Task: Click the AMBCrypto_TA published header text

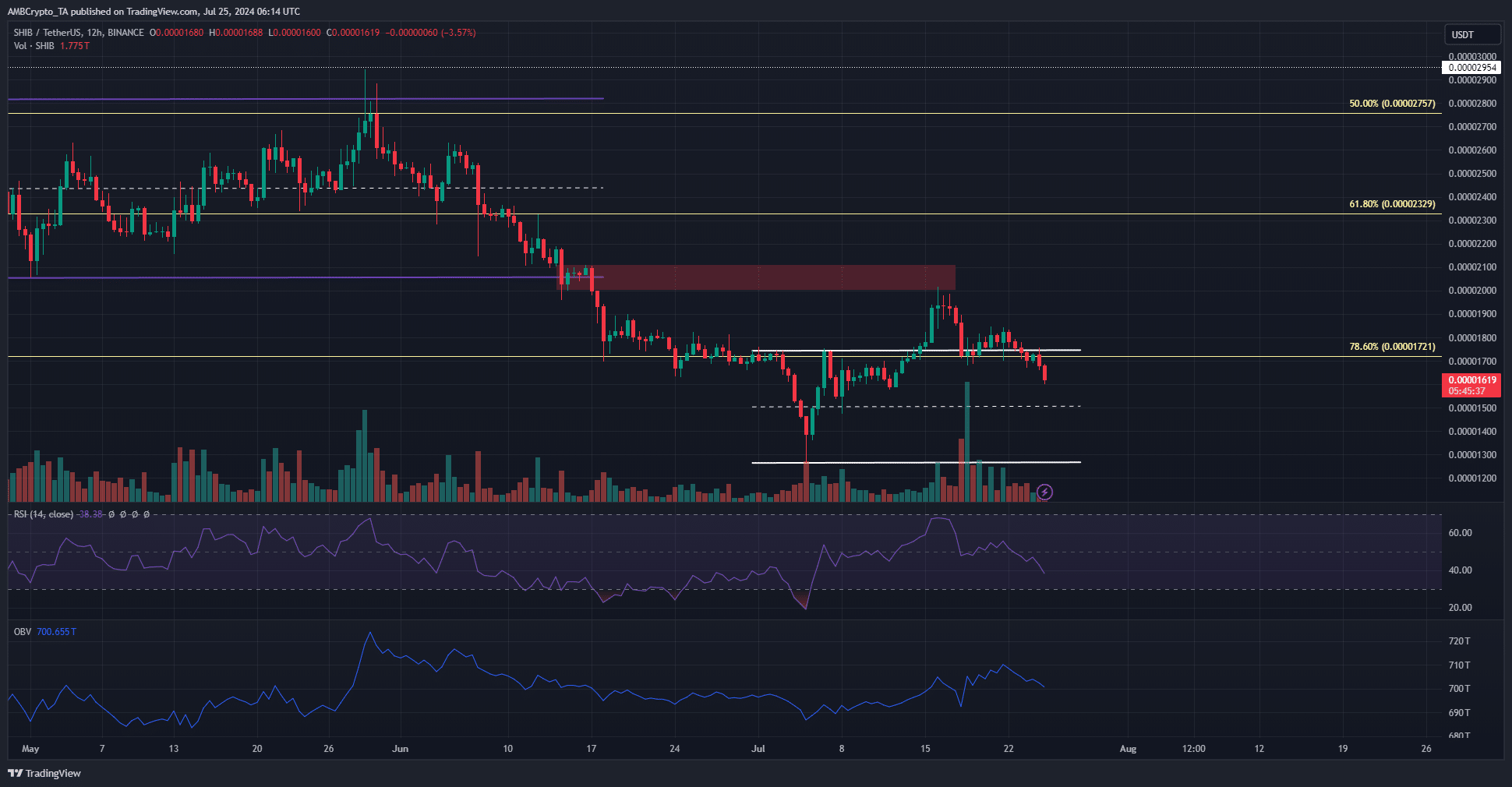Action: (x=154, y=12)
